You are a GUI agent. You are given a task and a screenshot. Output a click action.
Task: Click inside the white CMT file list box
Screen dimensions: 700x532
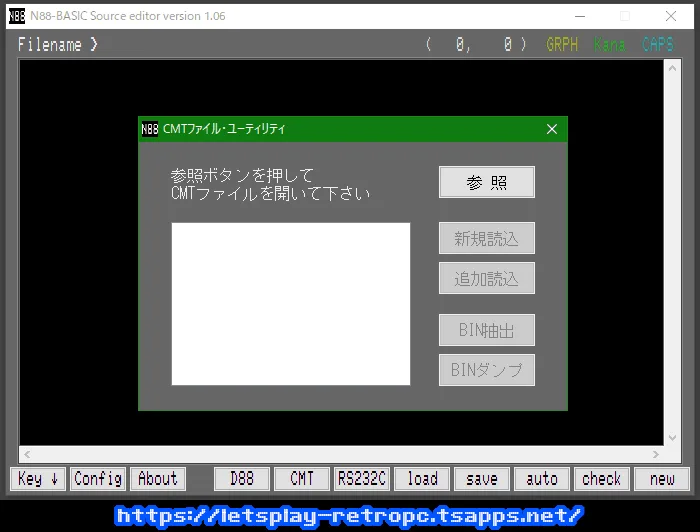coord(290,303)
